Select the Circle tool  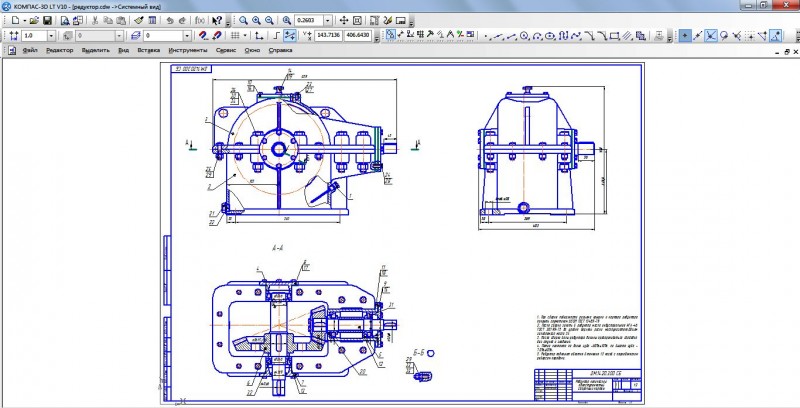[524, 36]
